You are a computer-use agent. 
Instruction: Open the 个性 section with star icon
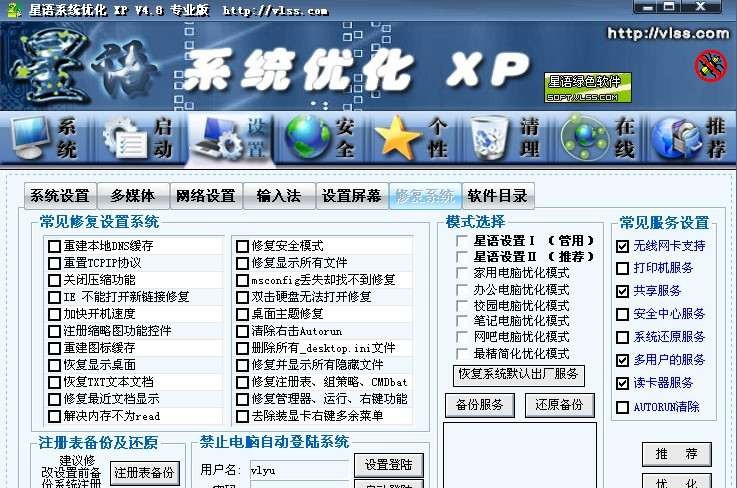click(414, 138)
